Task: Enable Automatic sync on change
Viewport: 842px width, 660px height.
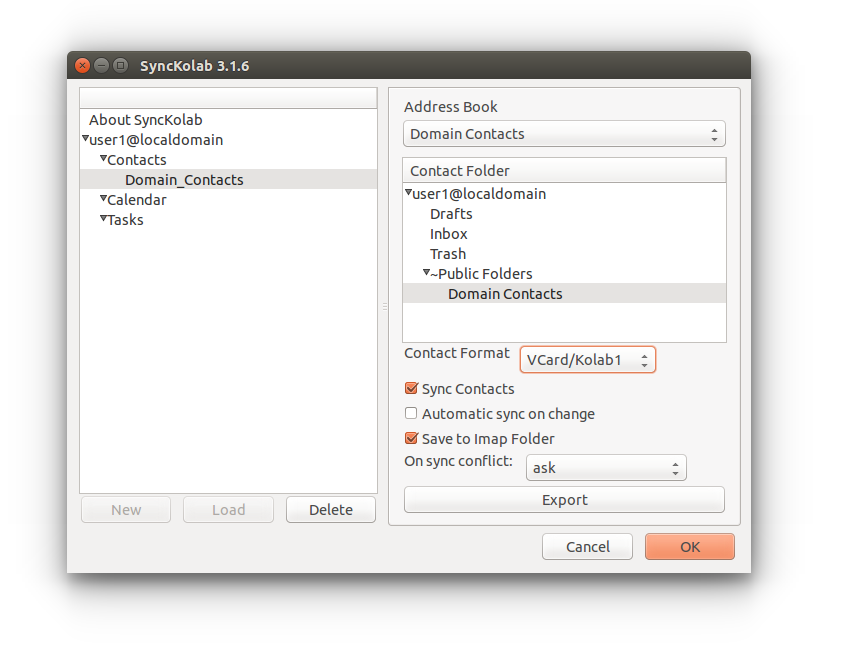Action: 411,414
